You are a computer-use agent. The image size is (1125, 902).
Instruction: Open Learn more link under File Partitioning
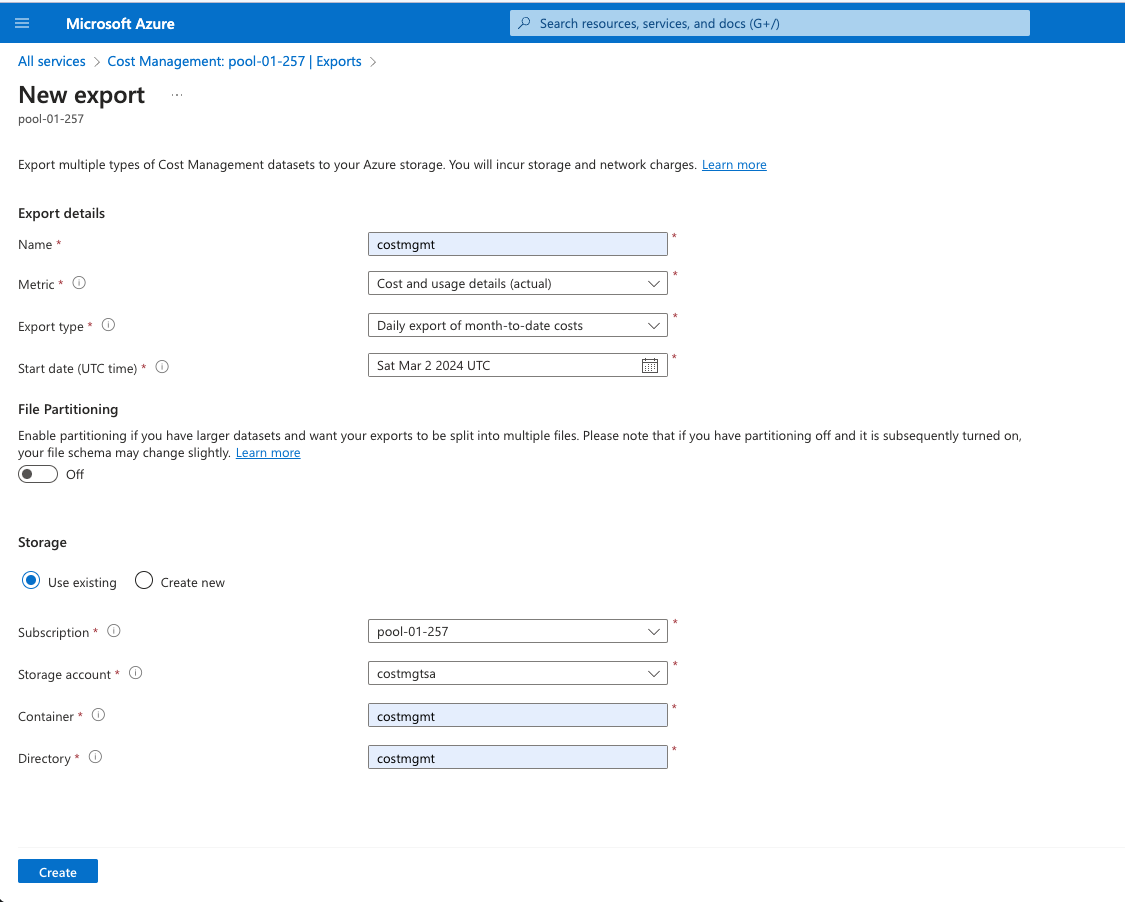click(268, 453)
